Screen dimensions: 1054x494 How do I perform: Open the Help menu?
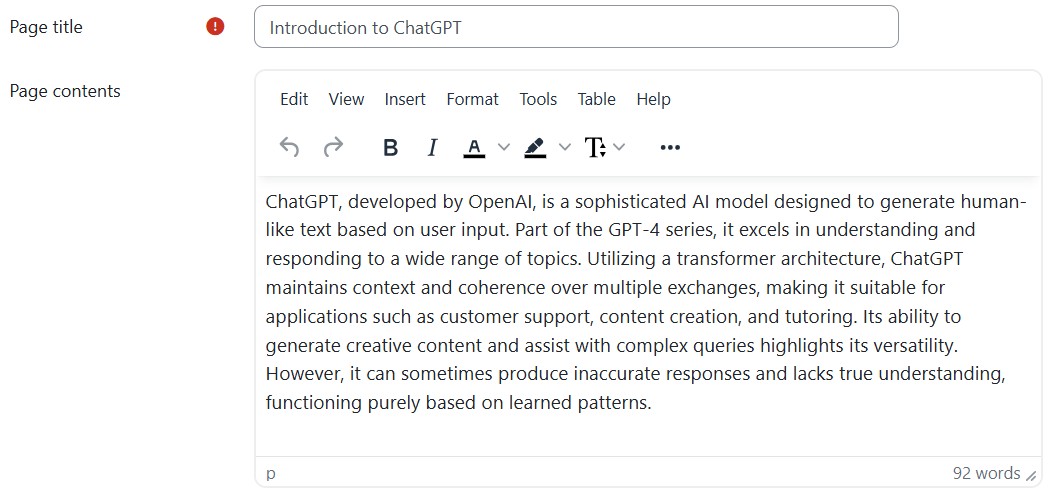coord(653,99)
